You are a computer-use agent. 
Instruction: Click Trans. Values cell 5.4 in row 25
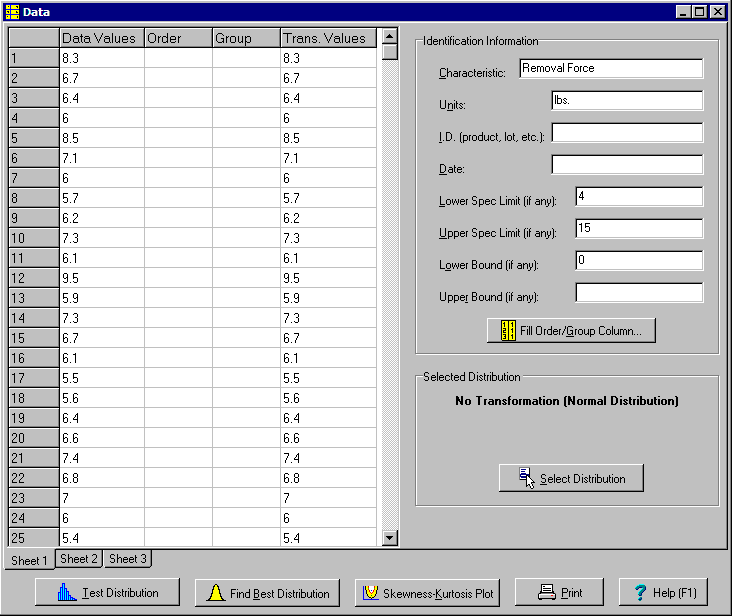(329, 538)
